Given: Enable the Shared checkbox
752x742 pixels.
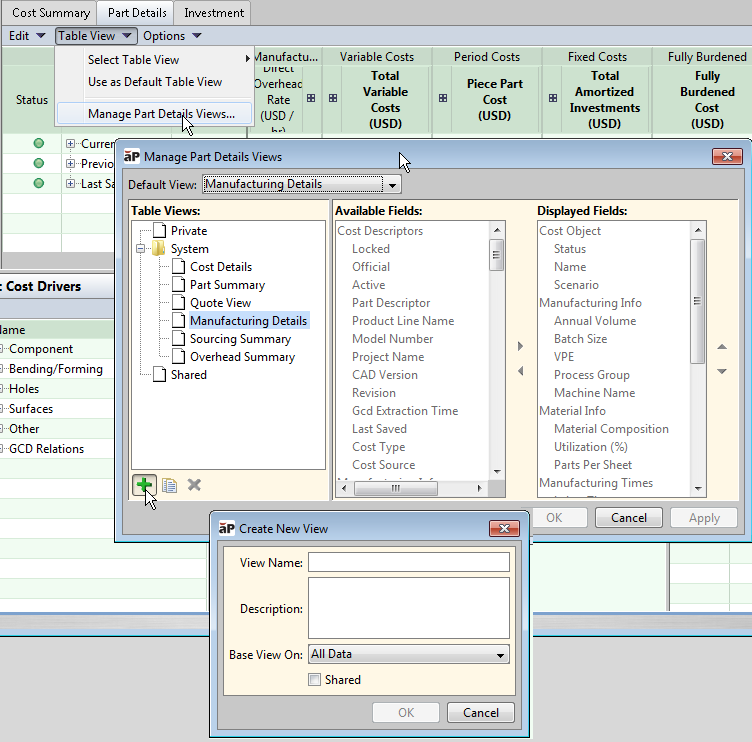Looking at the screenshot, I should tap(315, 680).
